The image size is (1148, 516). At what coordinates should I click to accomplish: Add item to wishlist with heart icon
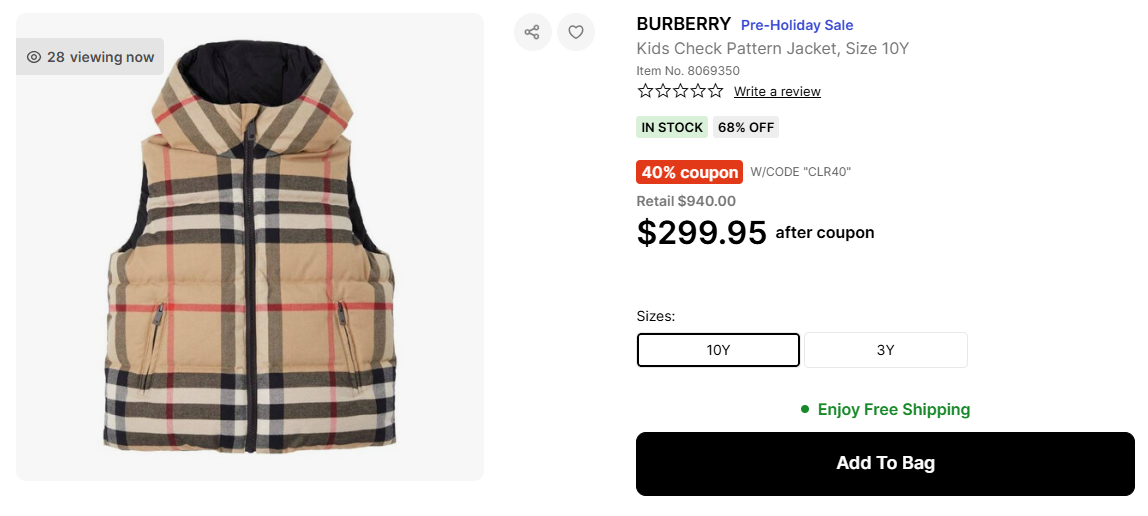pyautogui.click(x=576, y=32)
